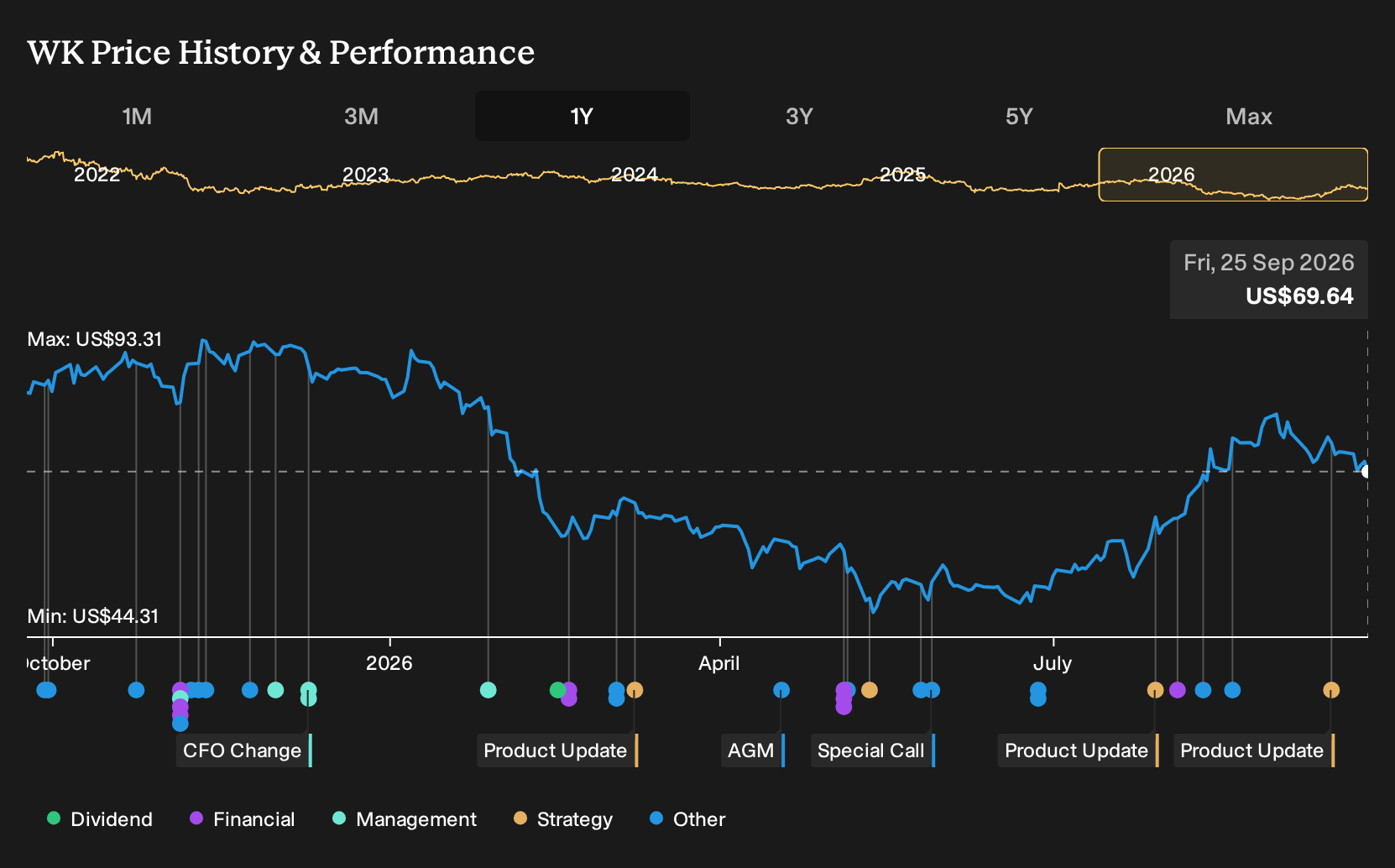The image size is (1395, 868).
Task: Open the rightmost Product Update label
Action: pyautogui.click(x=1254, y=750)
